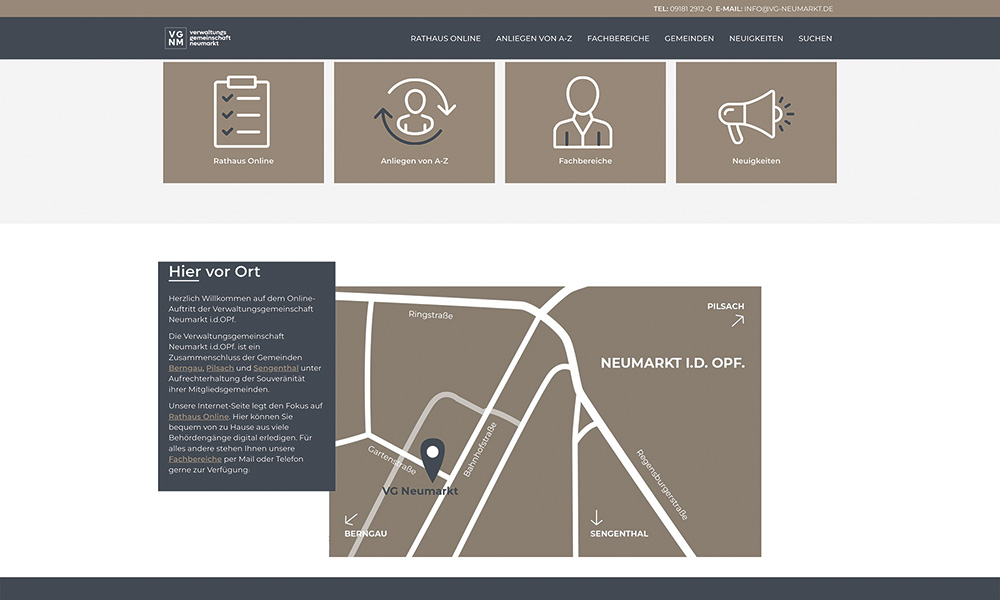Open the Anliegen von A-Z person cycle icon

(x=415, y=112)
